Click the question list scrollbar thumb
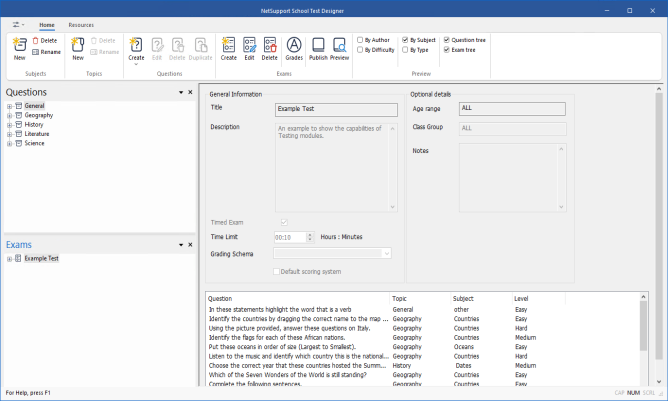This screenshot has width=668, height=401. coord(643,326)
